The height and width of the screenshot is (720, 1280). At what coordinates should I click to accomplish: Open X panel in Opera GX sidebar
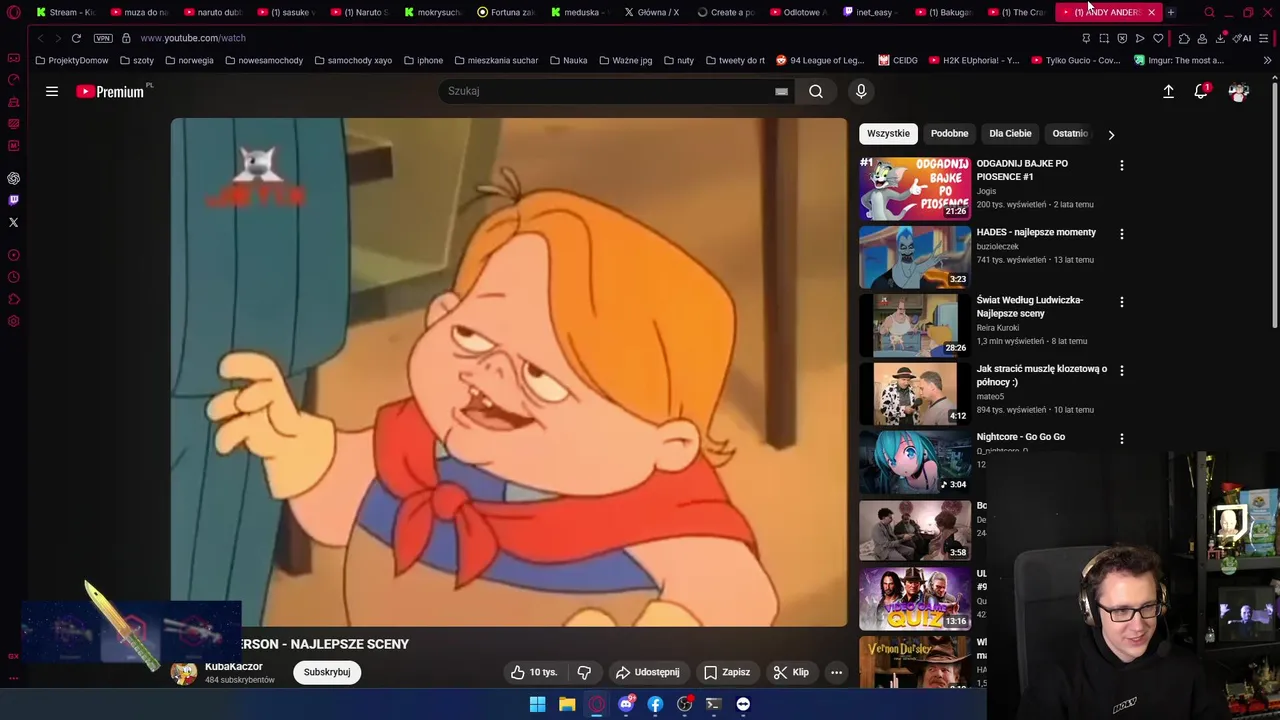tap(14, 222)
